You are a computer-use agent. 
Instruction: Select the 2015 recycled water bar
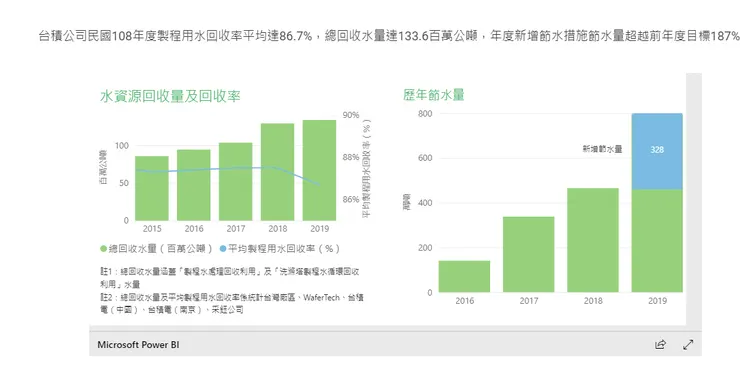(x=152, y=188)
